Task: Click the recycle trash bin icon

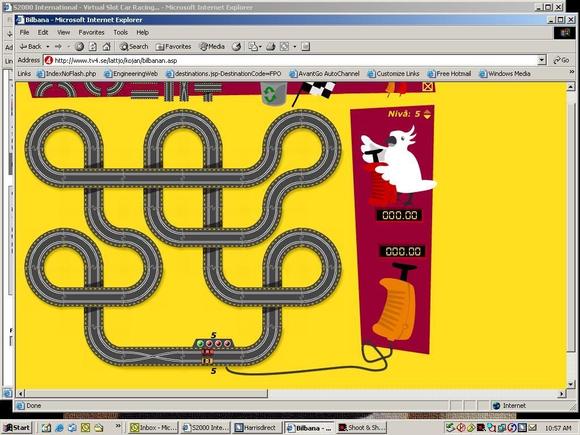Action: coord(273,94)
